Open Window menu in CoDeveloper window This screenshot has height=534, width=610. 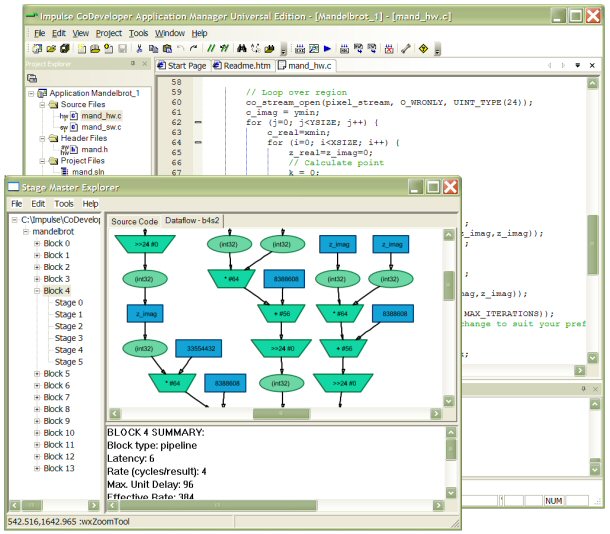(x=170, y=33)
